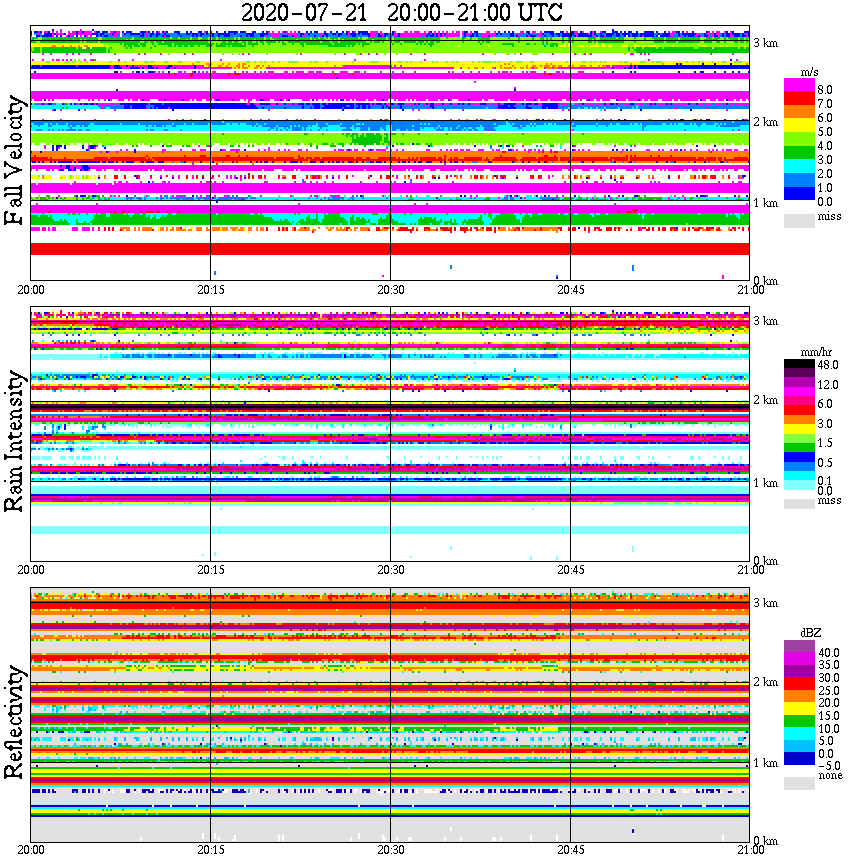Select the 35.0 value in the dBZ legend
The image size is (850, 868).
829,665
